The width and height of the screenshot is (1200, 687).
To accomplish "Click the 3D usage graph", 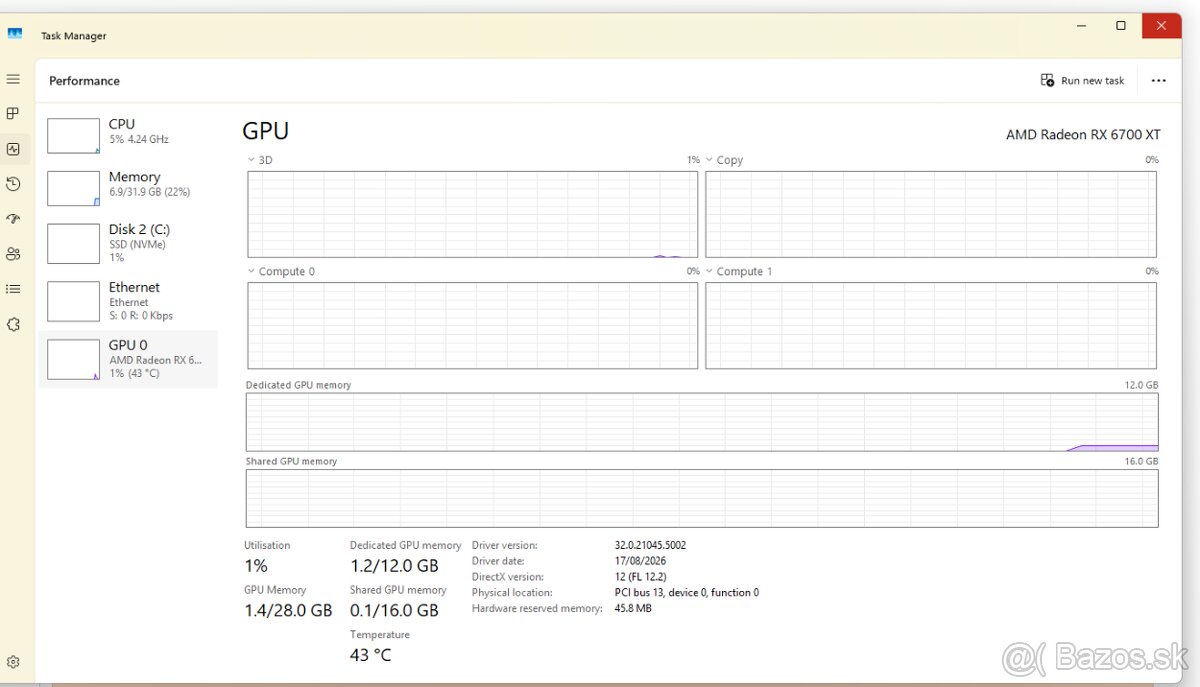I will point(473,214).
